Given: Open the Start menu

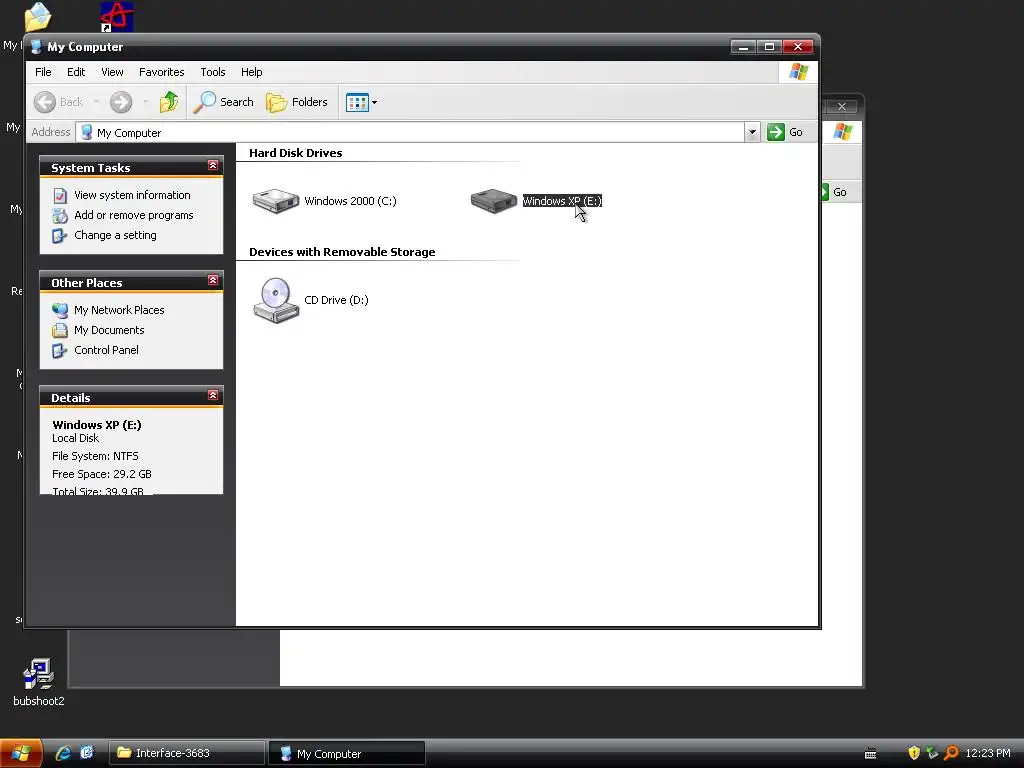Looking at the screenshot, I should coord(21,753).
